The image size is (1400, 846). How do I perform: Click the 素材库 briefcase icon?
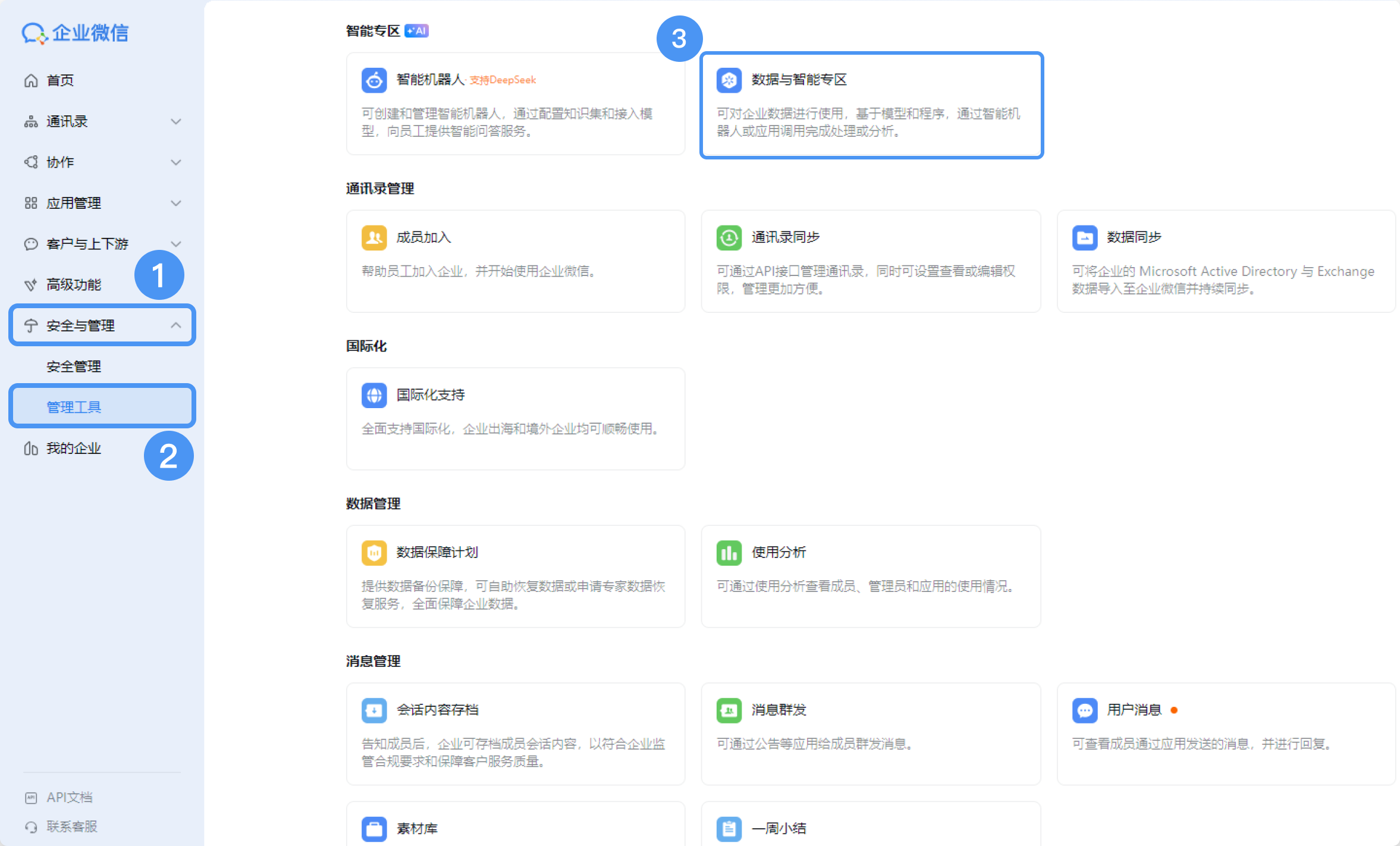point(374,829)
